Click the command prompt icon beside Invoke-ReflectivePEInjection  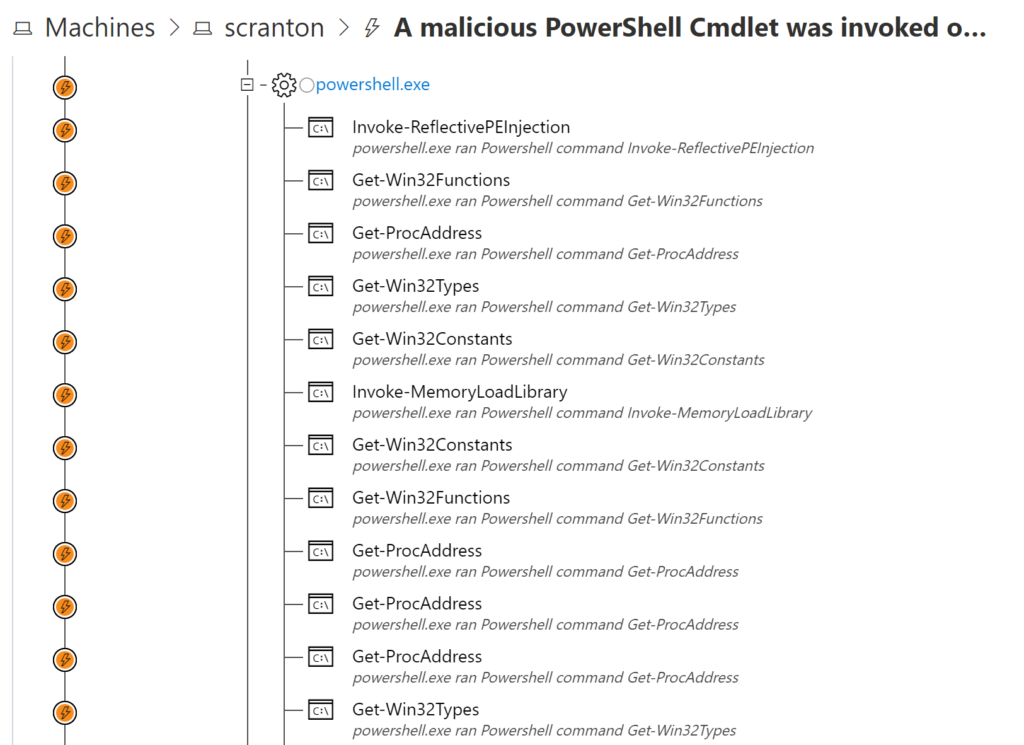click(319, 128)
